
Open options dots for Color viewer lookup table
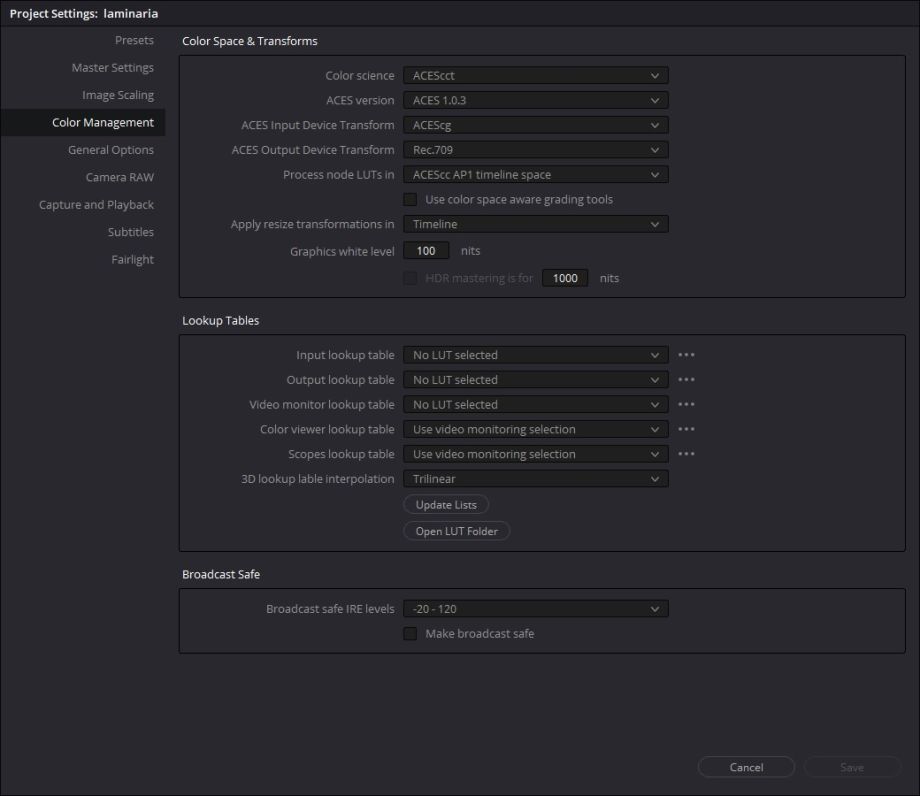(686, 430)
